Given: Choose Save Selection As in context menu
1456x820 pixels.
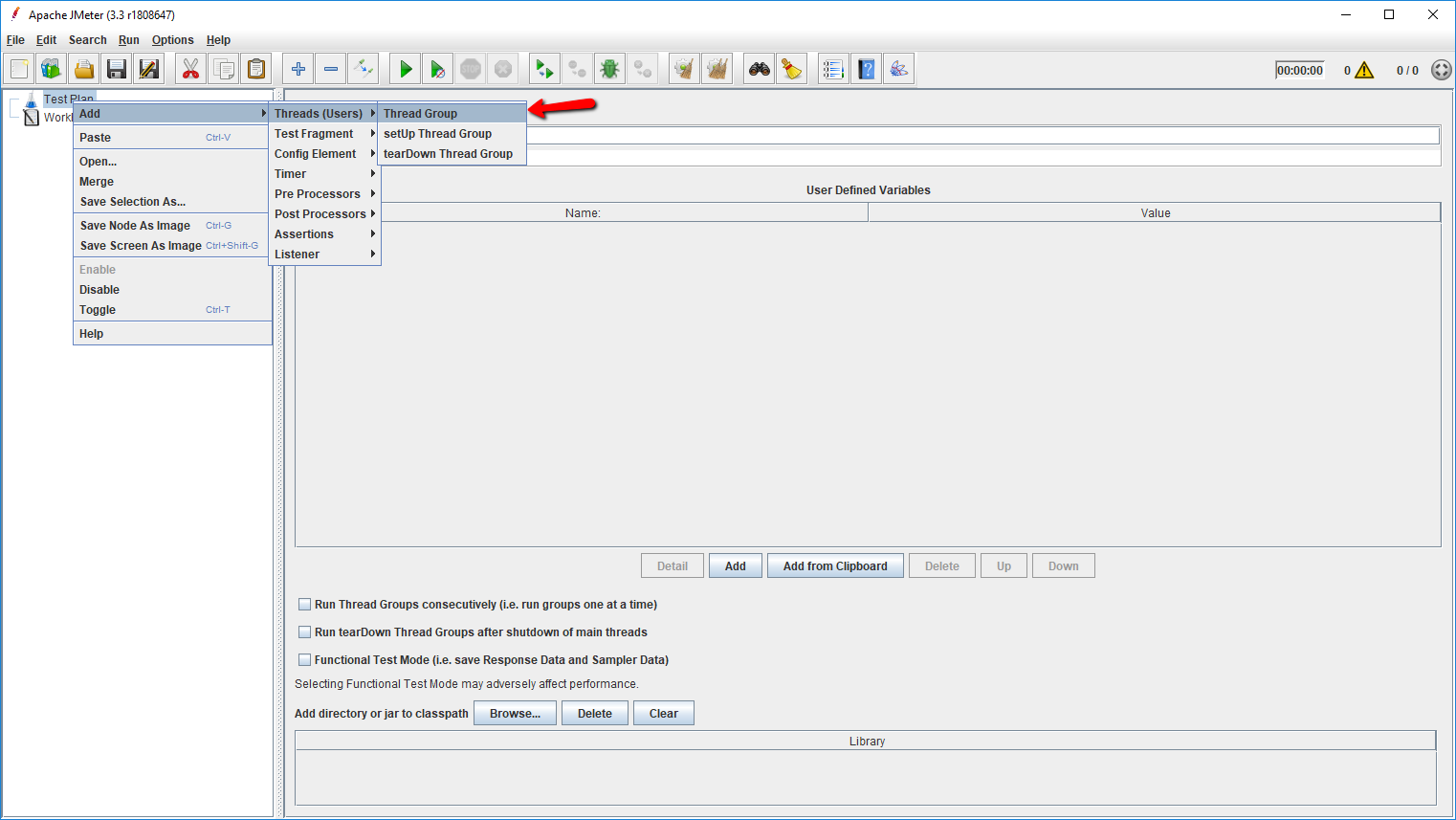Looking at the screenshot, I should pos(133,202).
